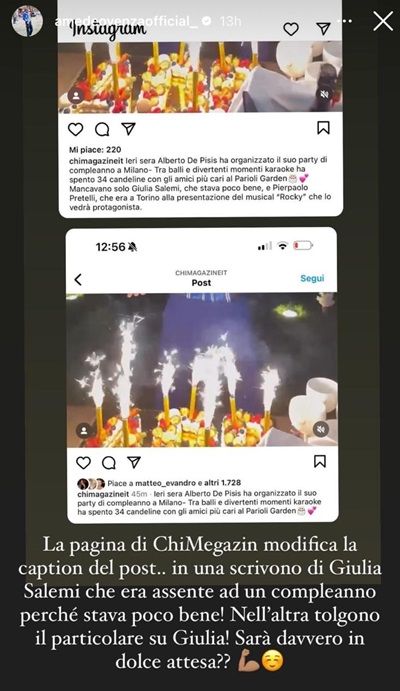This screenshot has width=400, height=691.
Task: Open the story author's profile picture
Action: coord(27,21)
